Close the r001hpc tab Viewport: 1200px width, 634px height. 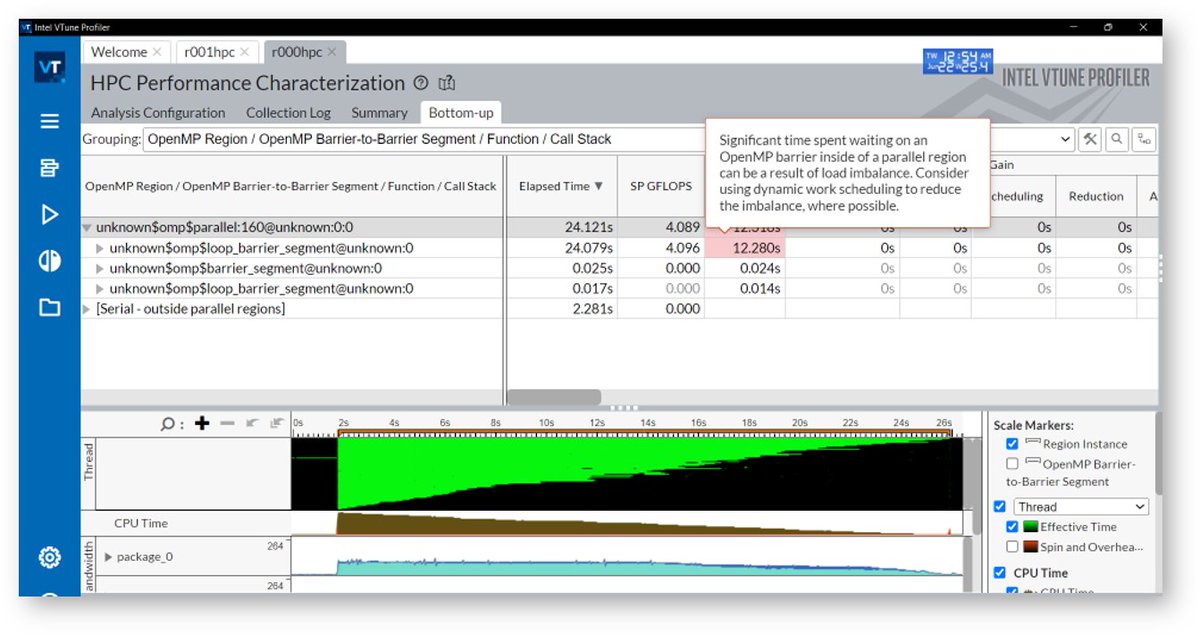click(244, 52)
